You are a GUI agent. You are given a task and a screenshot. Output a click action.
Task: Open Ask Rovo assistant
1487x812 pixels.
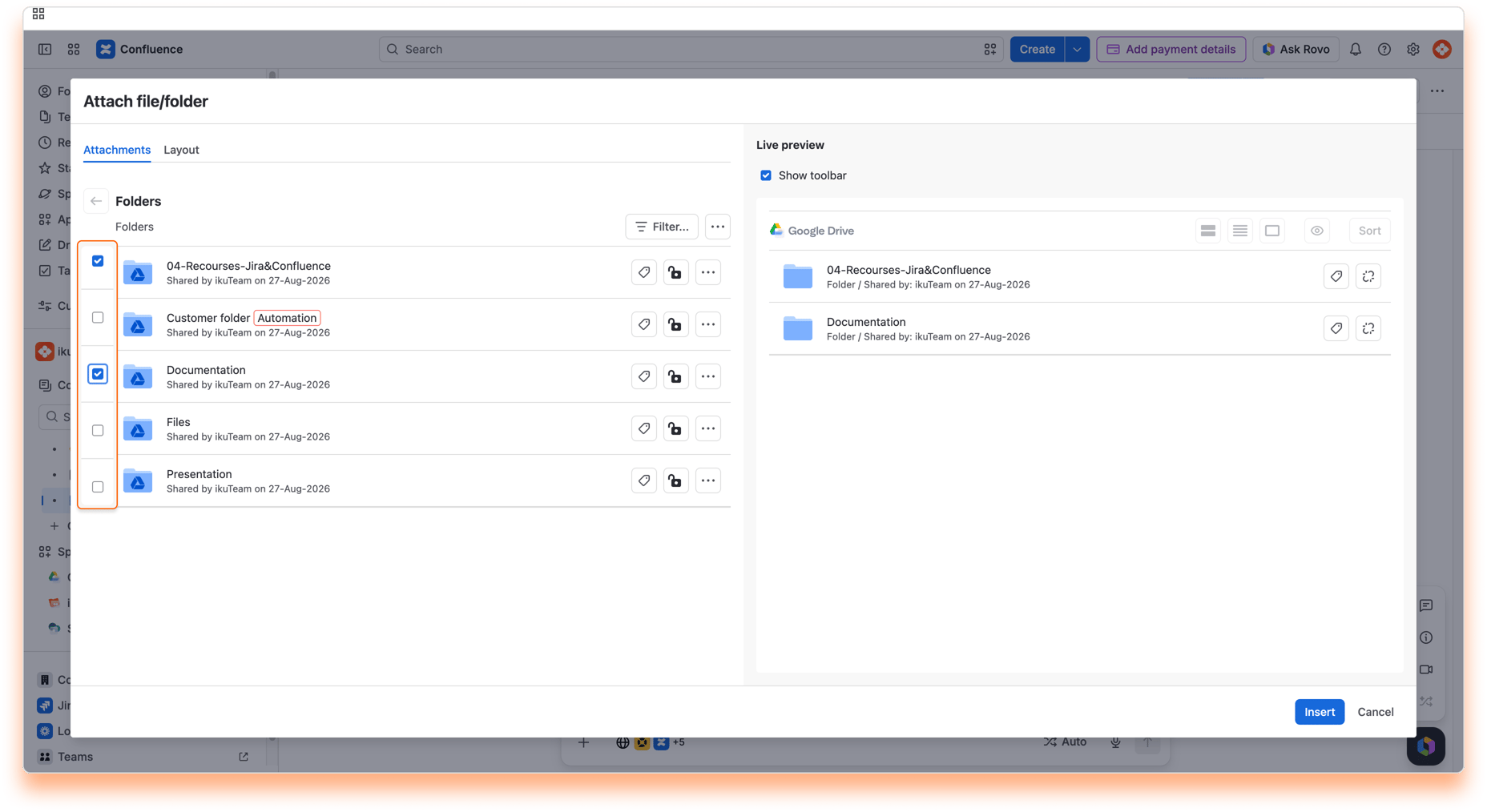(1296, 49)
